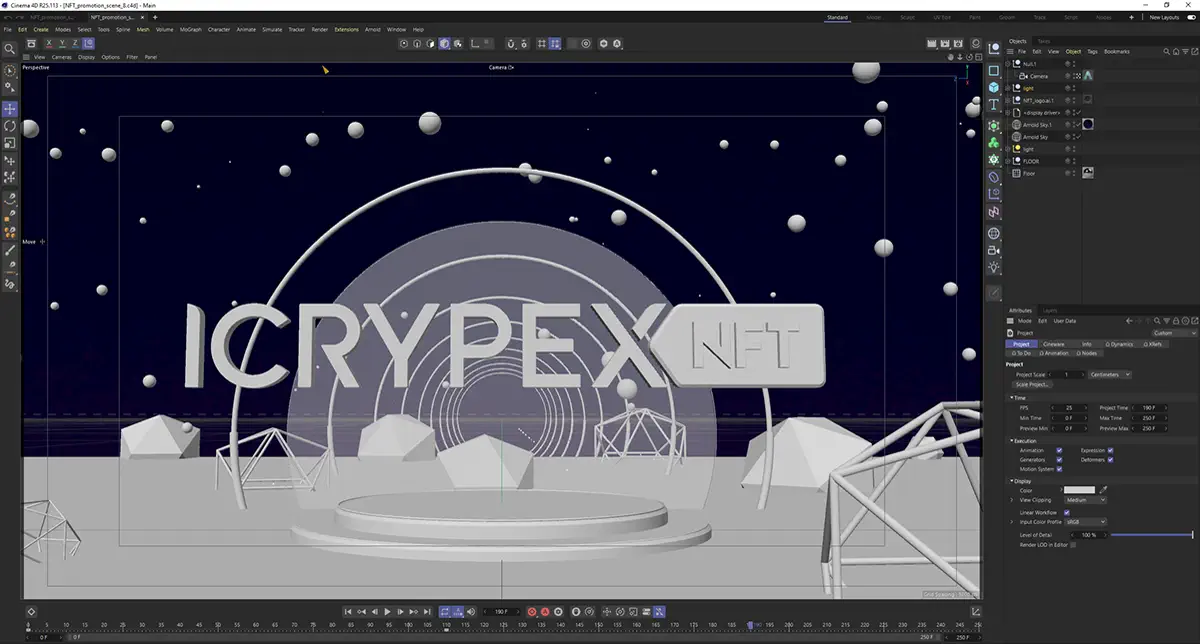Click the rotate tool in left toolbar
1200x644 pixels.
(x=10, y=126)
